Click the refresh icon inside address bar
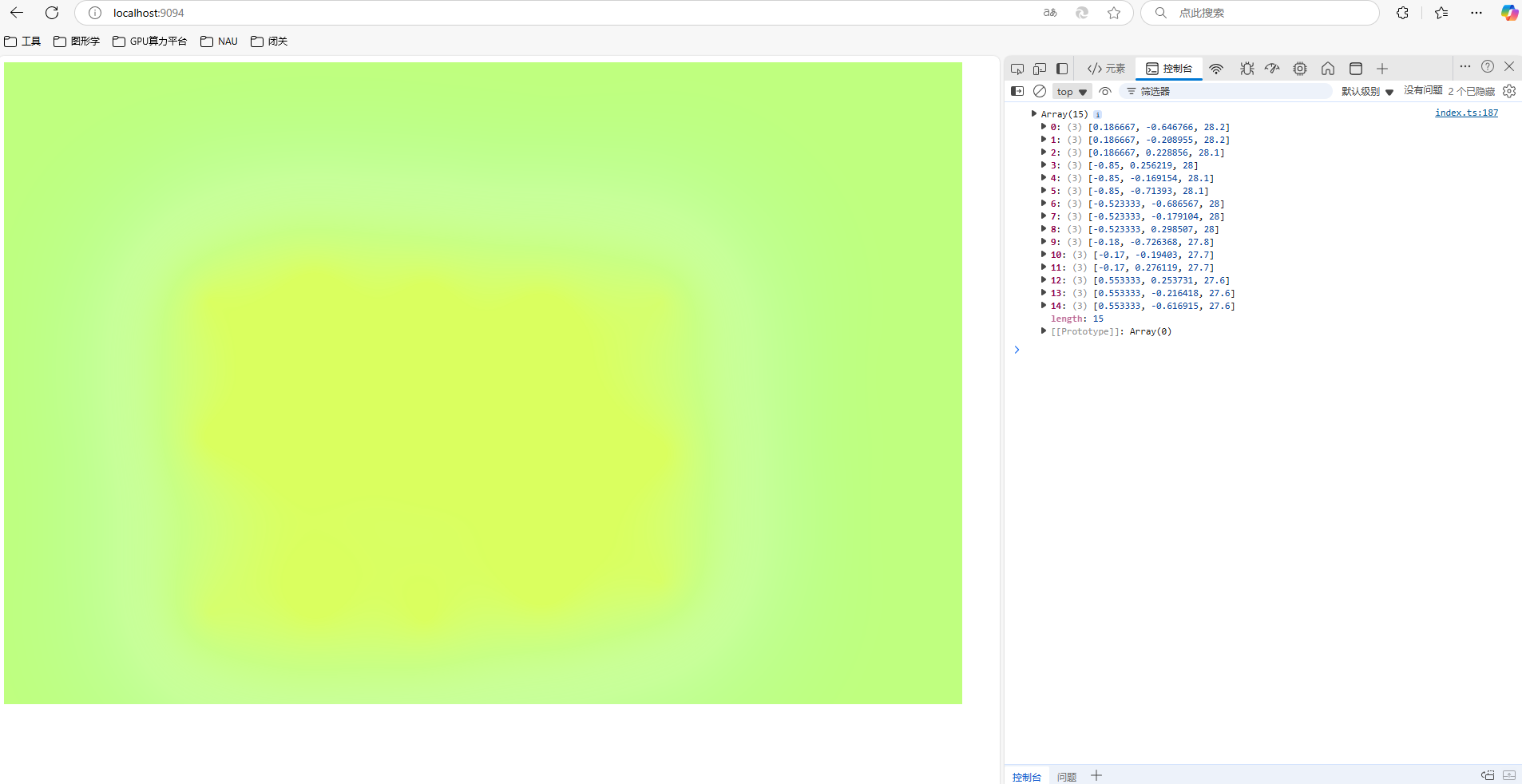Viewport: 1522px width, 784px height. [1082, 13]
